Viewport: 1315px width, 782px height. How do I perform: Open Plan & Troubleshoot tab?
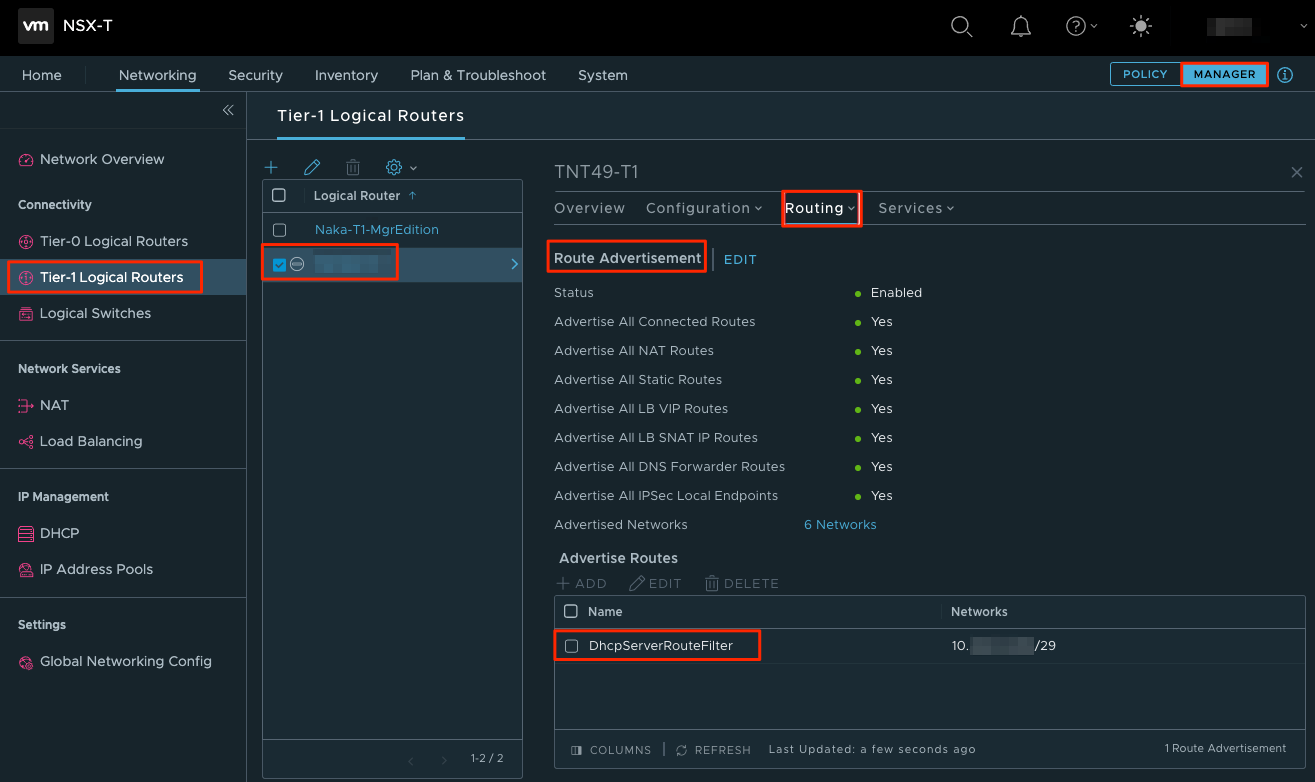tap(478, 75)
